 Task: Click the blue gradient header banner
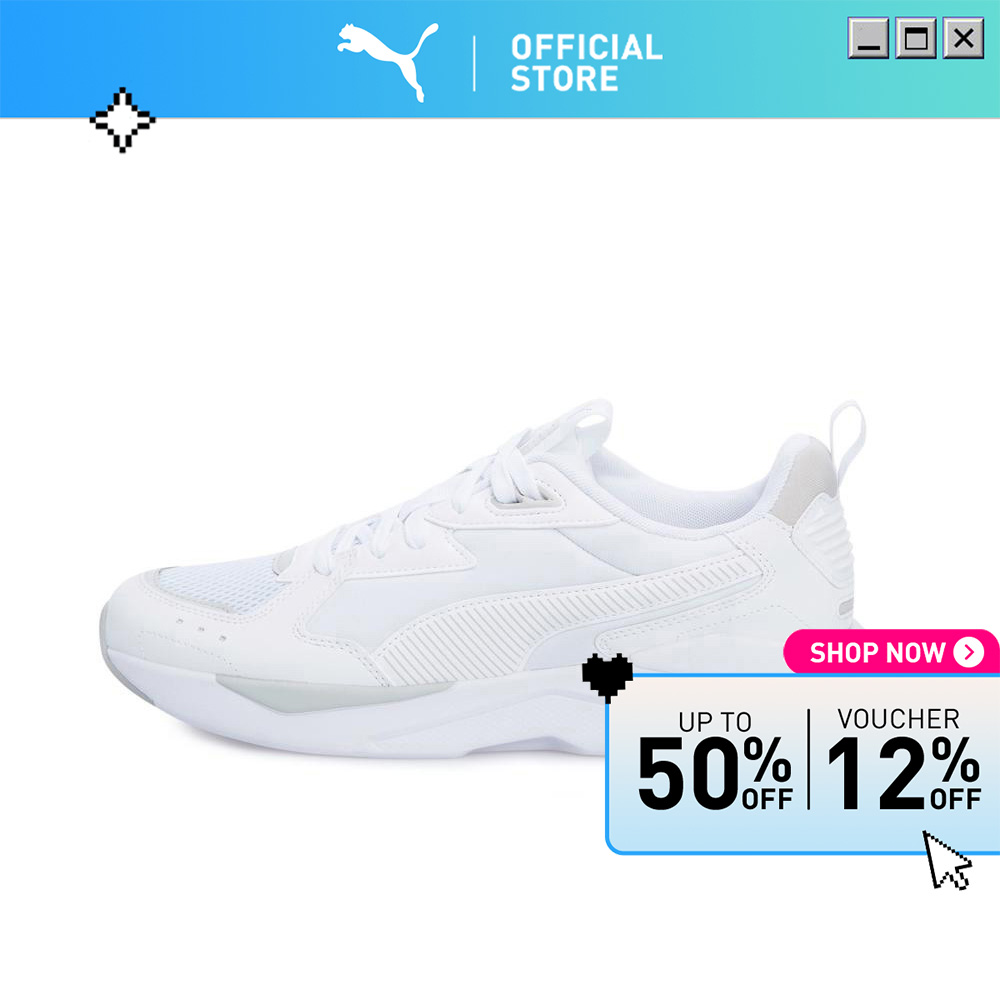coord(500,59)
